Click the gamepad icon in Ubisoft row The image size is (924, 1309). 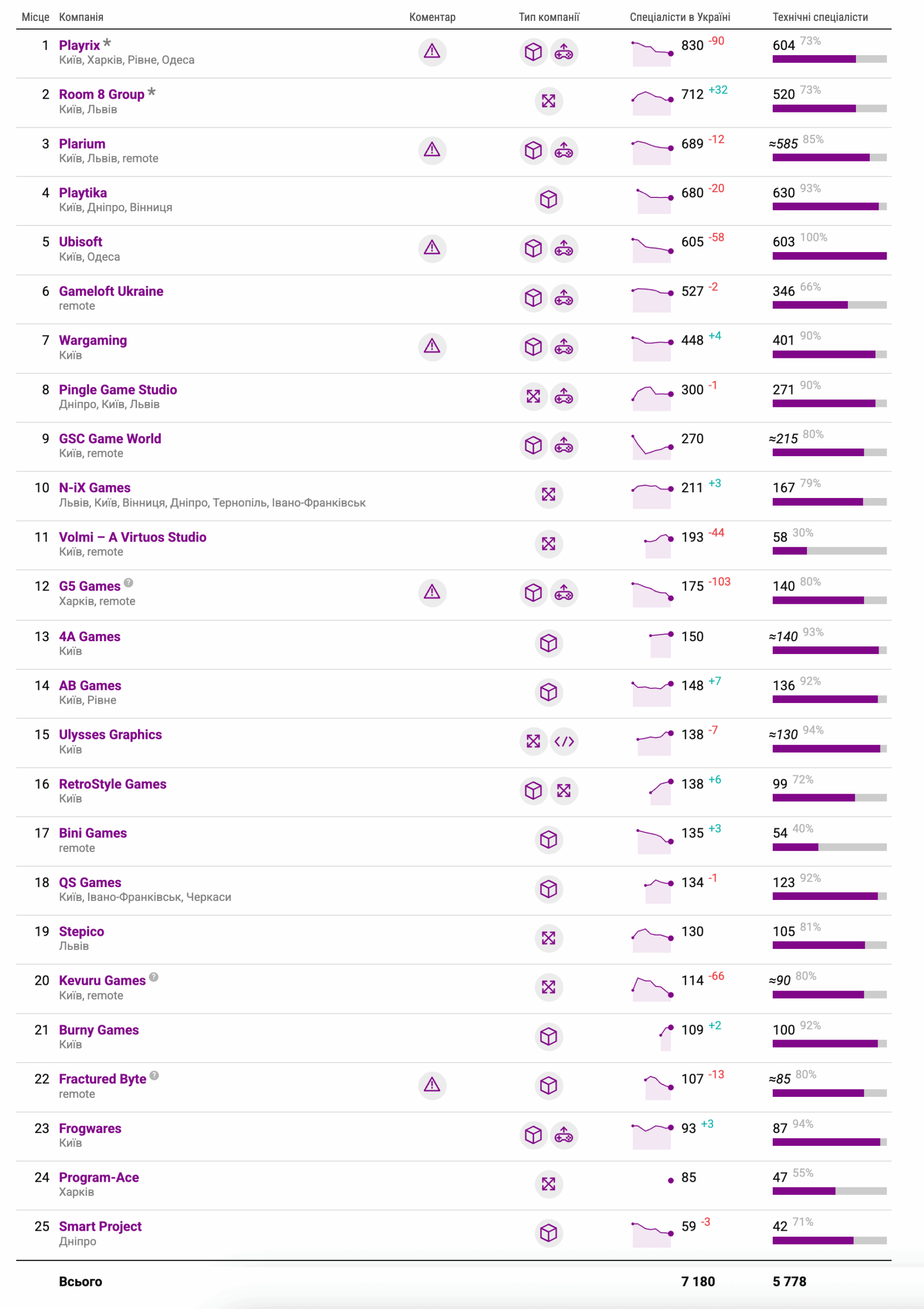(564, 249)
